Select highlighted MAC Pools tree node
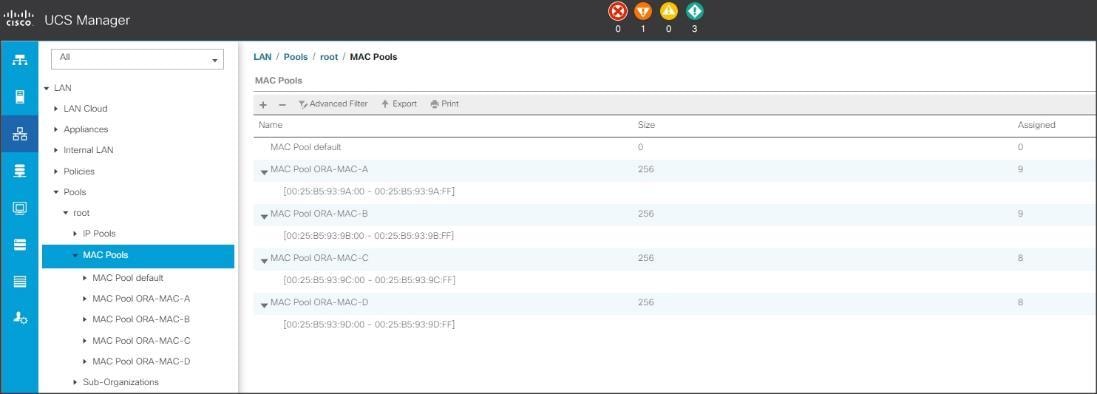Viewport: 1097px width, 394px height. (x=138, y=255)
